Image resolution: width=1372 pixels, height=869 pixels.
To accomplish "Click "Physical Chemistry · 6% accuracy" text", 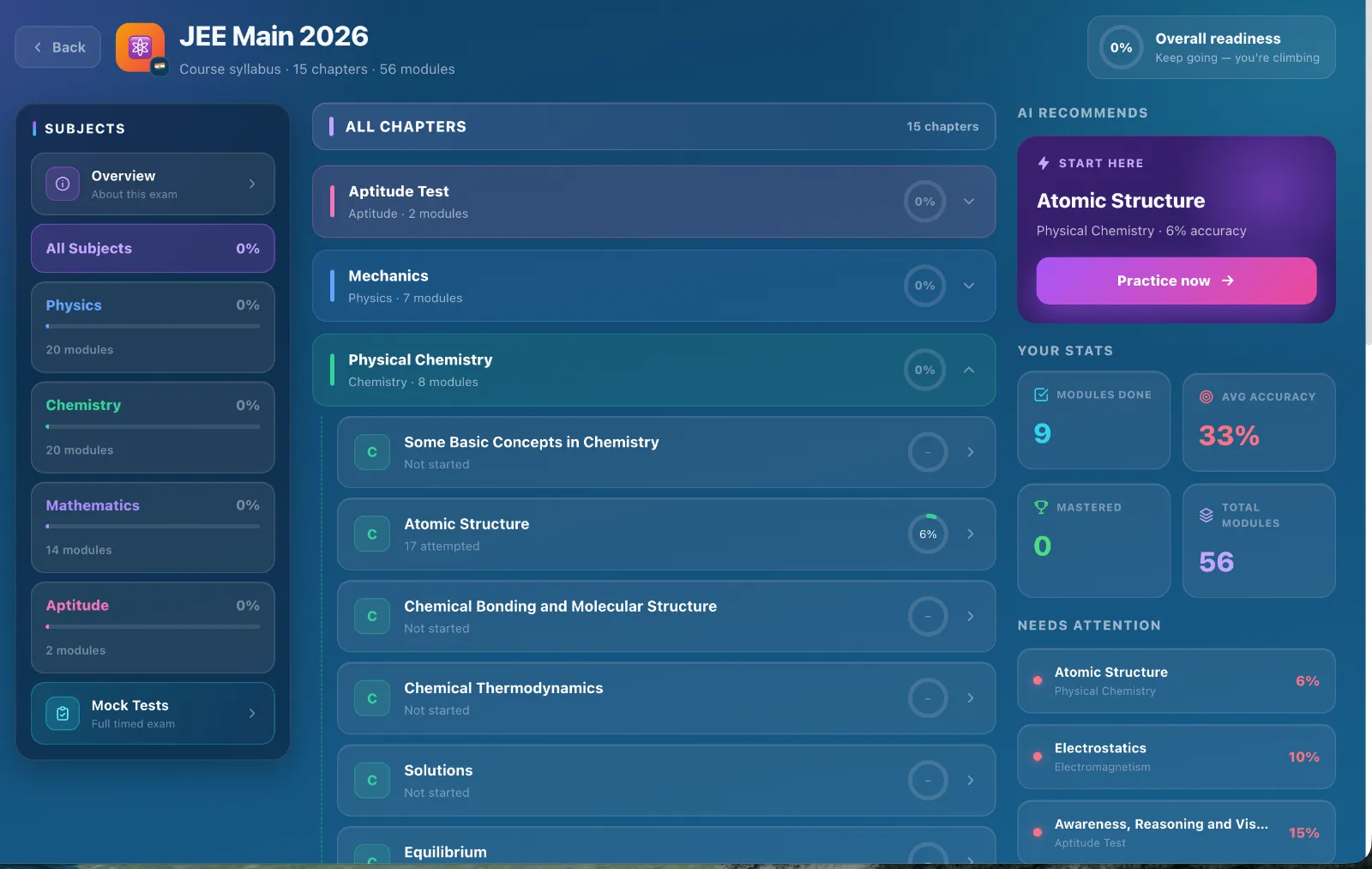I will click(x=1141, y=231).
